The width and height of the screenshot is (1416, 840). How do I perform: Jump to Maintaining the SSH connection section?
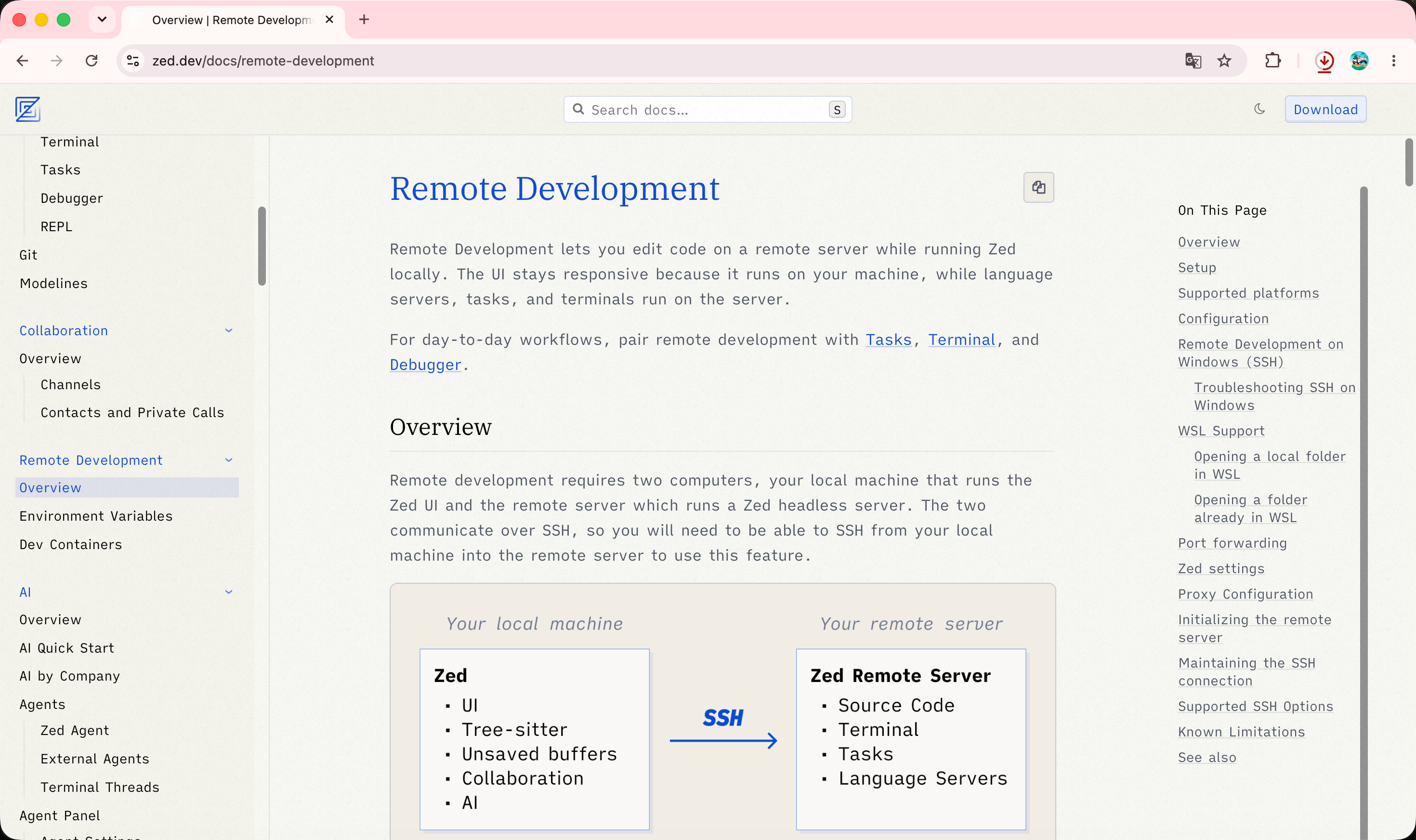point(1247,672)
